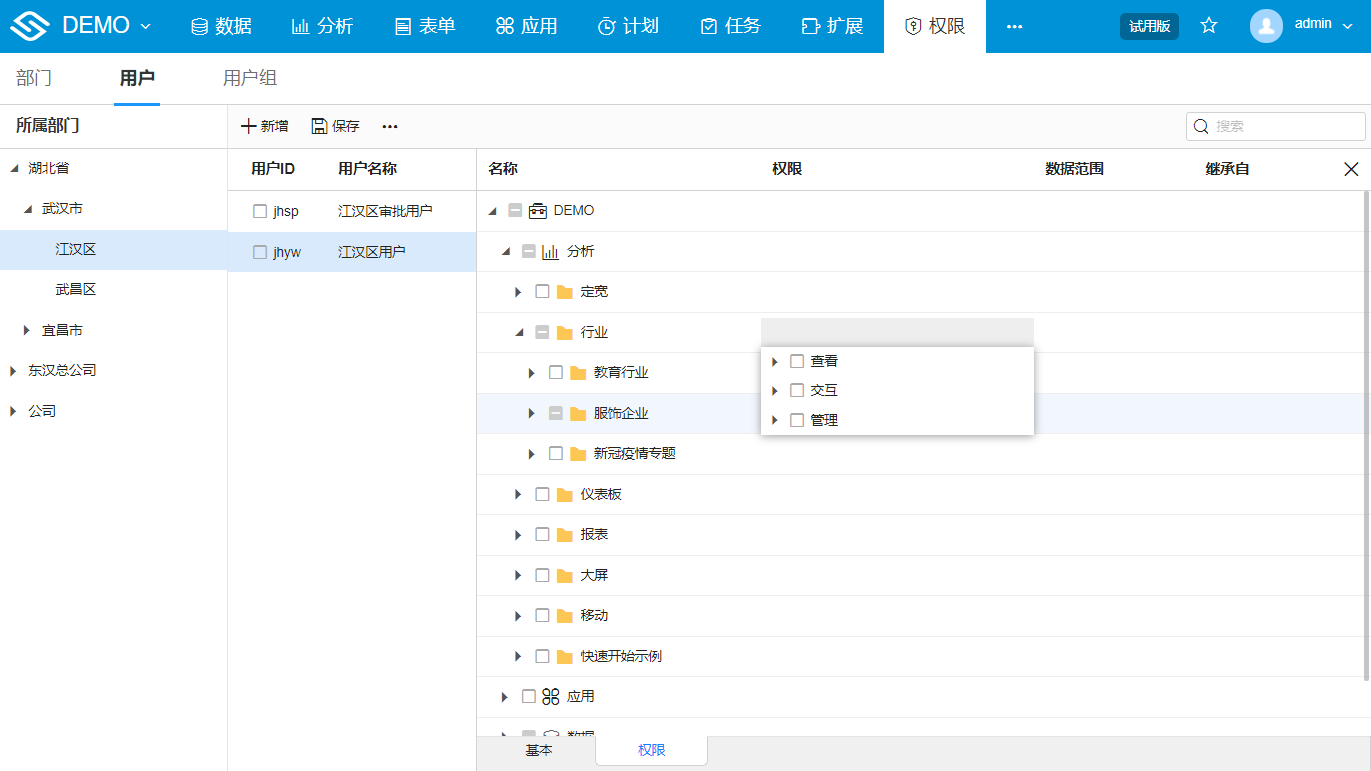Screen dimensions: 1371x771
Task: Select user 江汉区审批用户
Action: click(385, 211)
